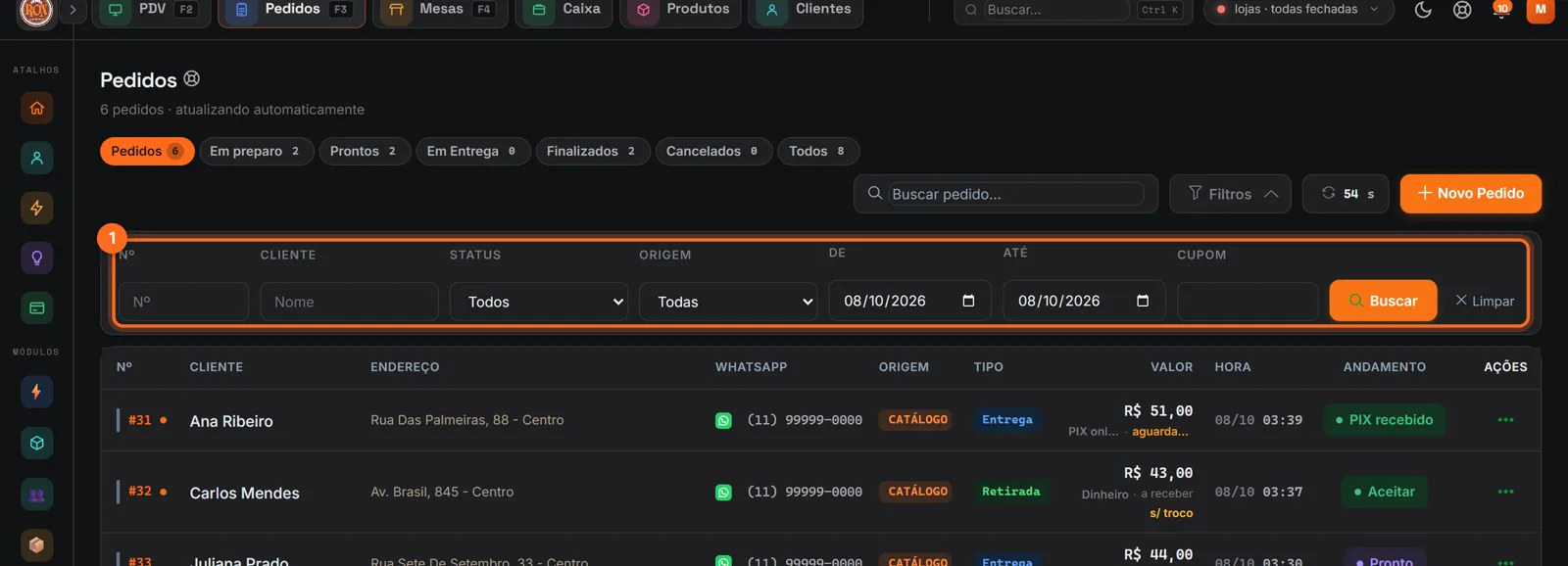Click address Rua Das Palmeiras, 88 - Centro
The image size is (1568, 566).
click(x=466, y=420)
